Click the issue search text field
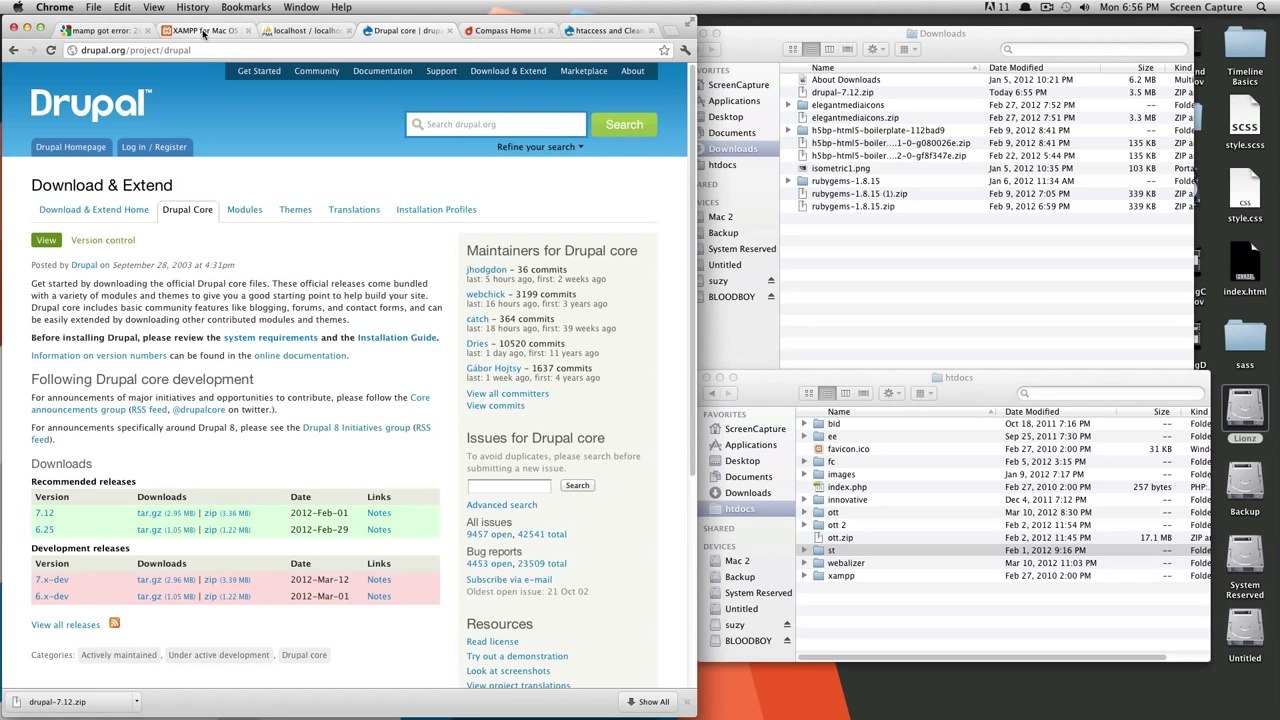 (508, 486)
